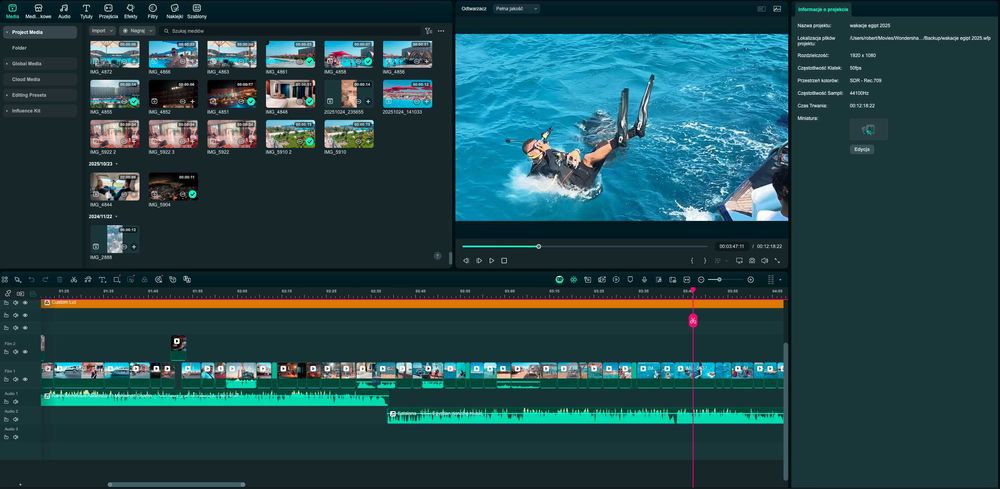Viewport: 1000px width, 489px height.
Task: Select the Split scissors tool in timeline toolbar
Action: (73, 279)
